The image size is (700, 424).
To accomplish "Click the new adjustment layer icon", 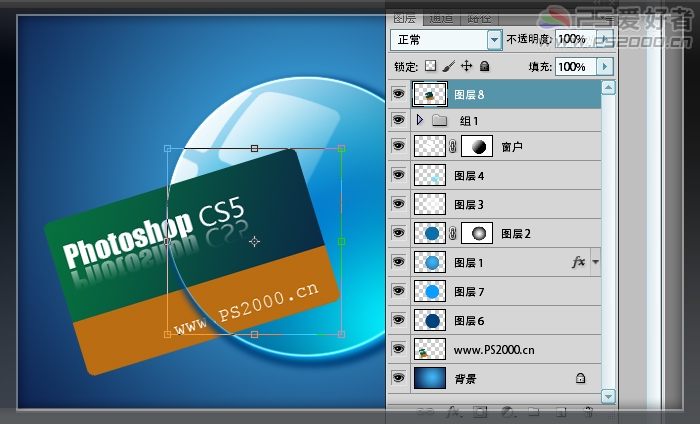I will click(507, 412).
